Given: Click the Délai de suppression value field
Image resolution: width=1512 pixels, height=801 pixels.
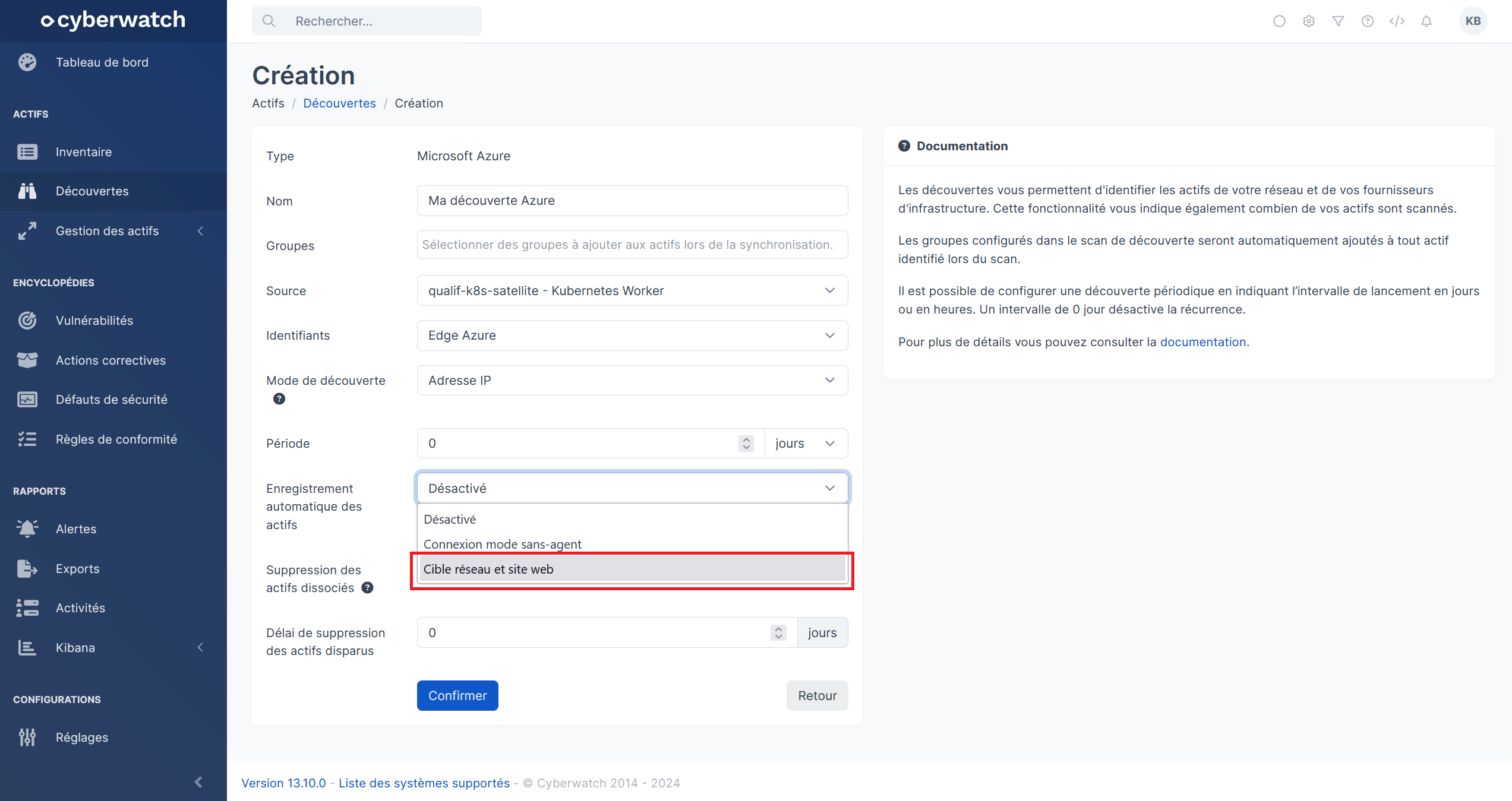Looking at the screenshot, I should [607, 633].
